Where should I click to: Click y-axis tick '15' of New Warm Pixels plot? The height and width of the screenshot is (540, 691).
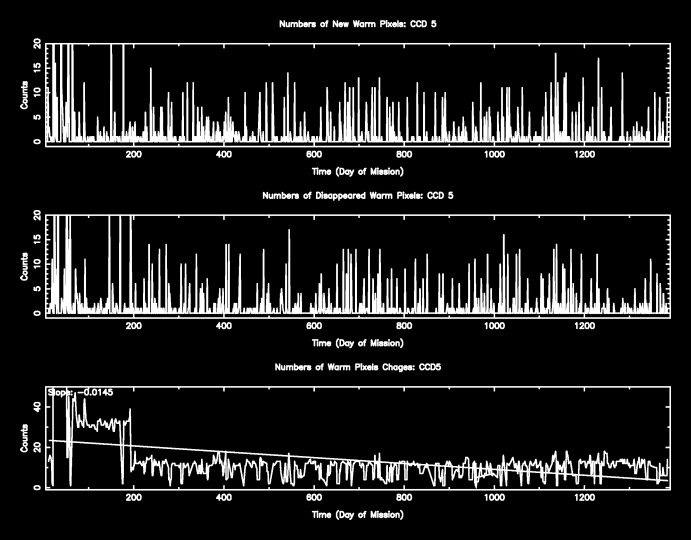[x=37, y=67]
